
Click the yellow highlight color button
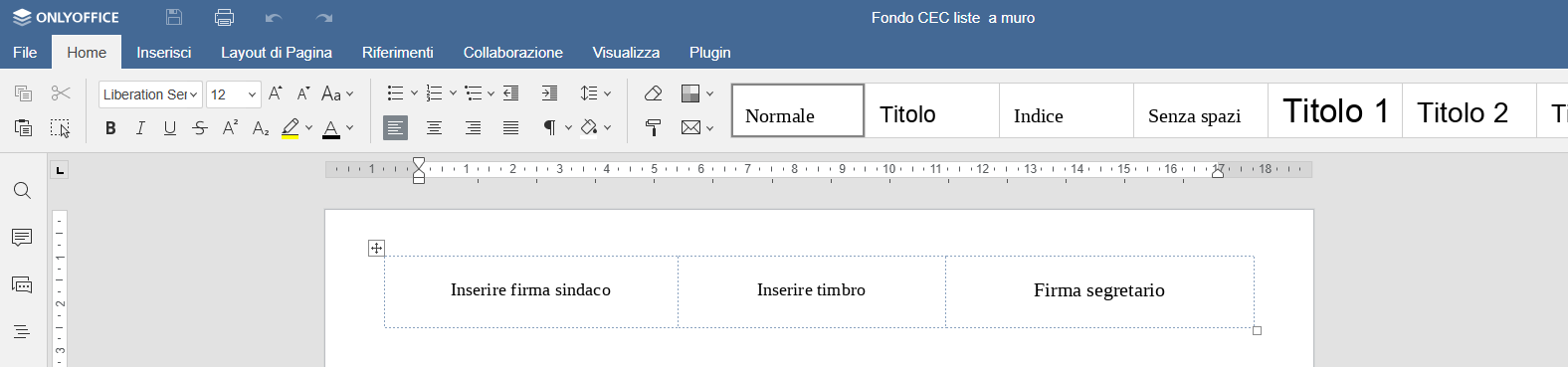(290, 127)
